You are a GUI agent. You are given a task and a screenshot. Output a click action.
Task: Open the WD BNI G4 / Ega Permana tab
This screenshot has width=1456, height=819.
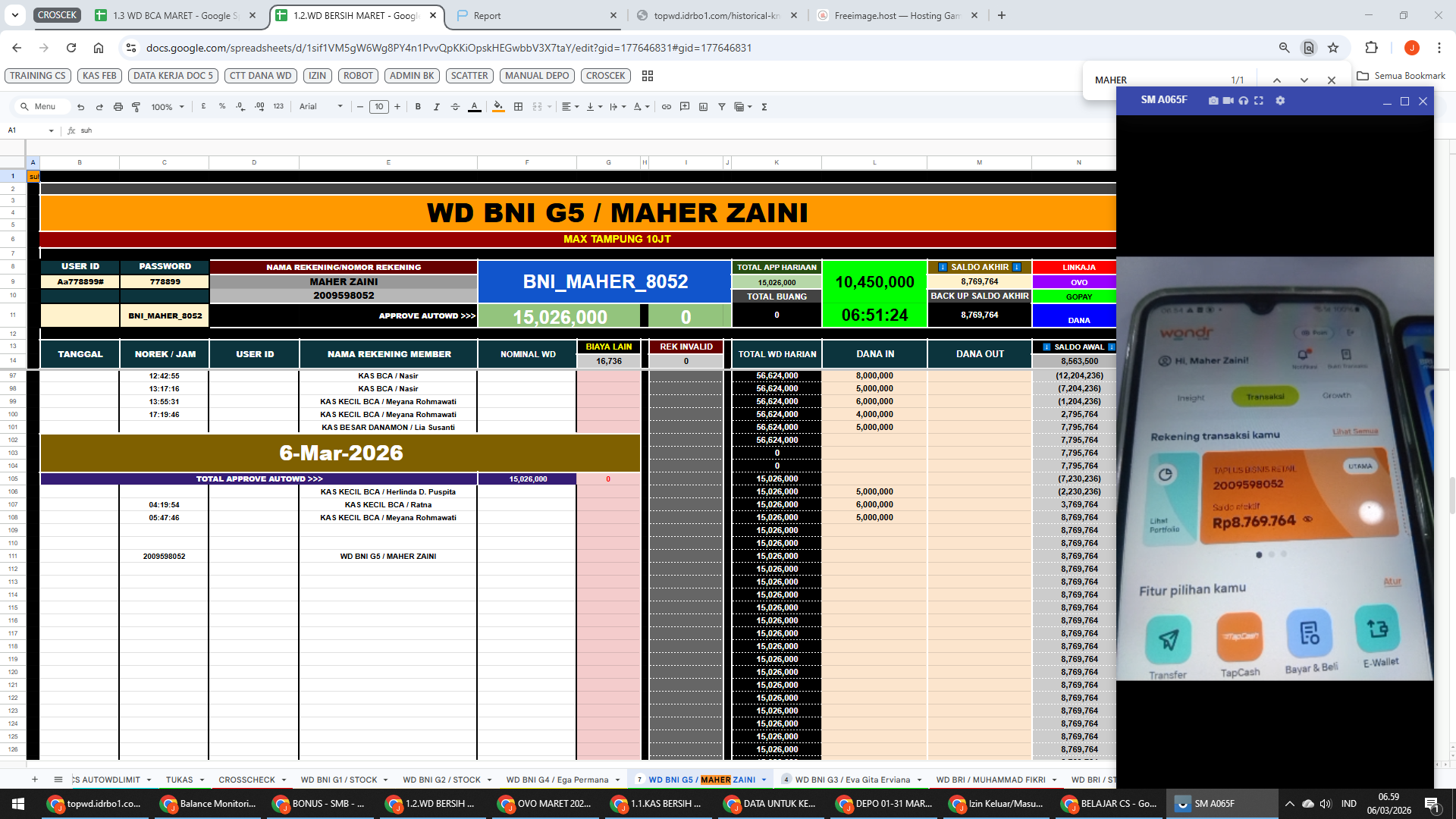[557, 780]
